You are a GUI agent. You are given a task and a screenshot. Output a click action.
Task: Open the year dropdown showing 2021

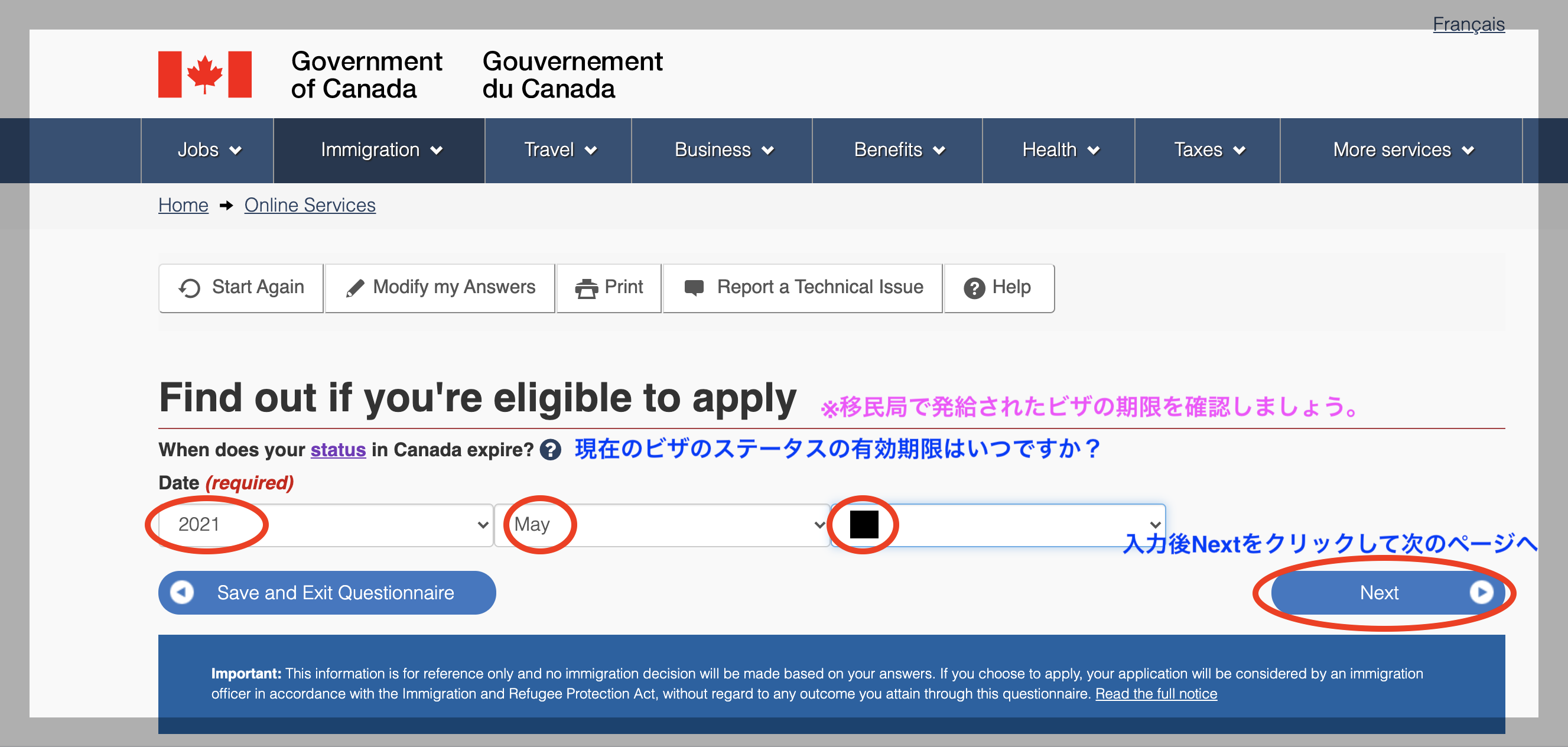coord(326,525)
